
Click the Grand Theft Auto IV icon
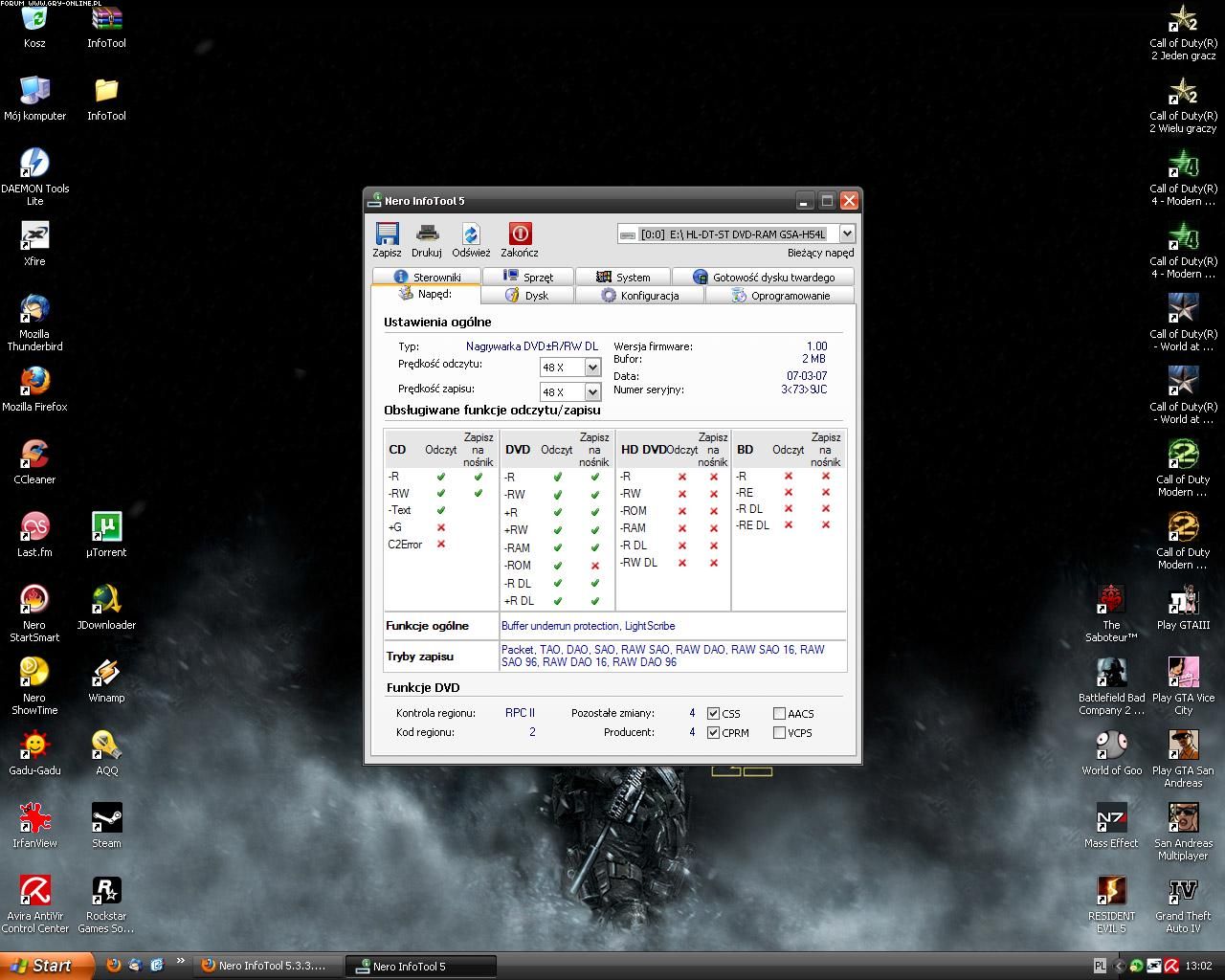pos(1183,891)
